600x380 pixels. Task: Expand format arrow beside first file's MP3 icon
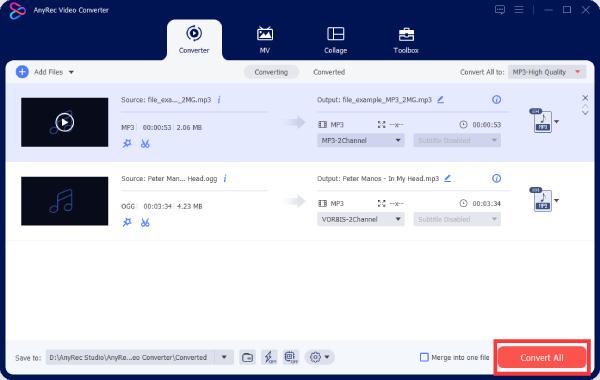(557, 122)
